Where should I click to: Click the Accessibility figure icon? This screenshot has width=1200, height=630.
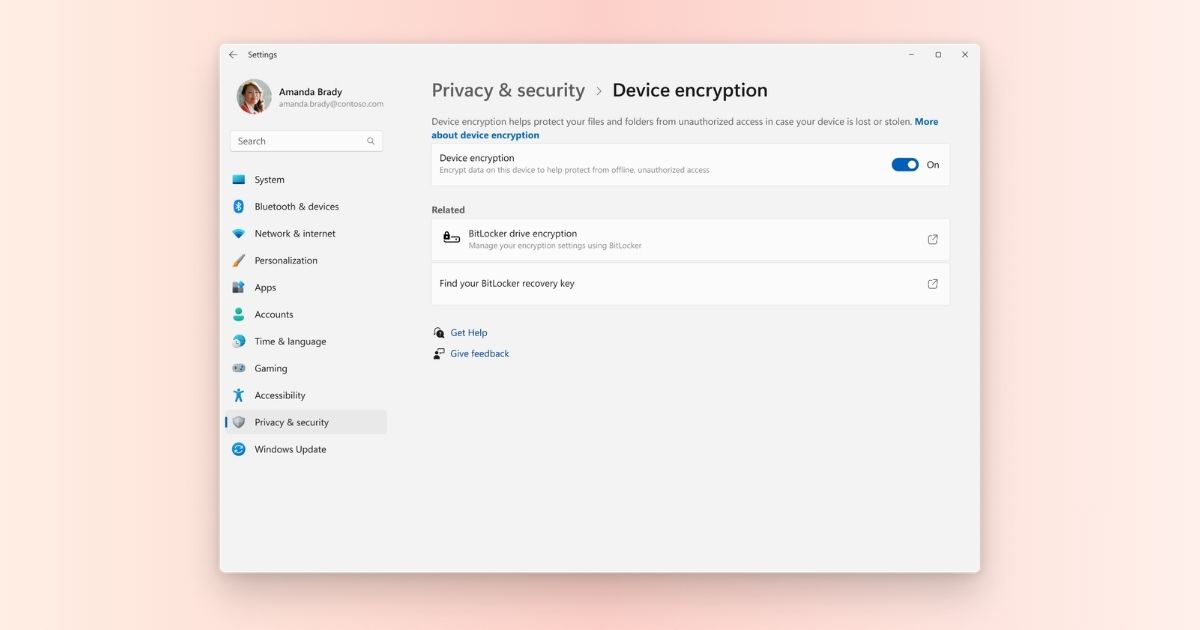tap(239, 395)
